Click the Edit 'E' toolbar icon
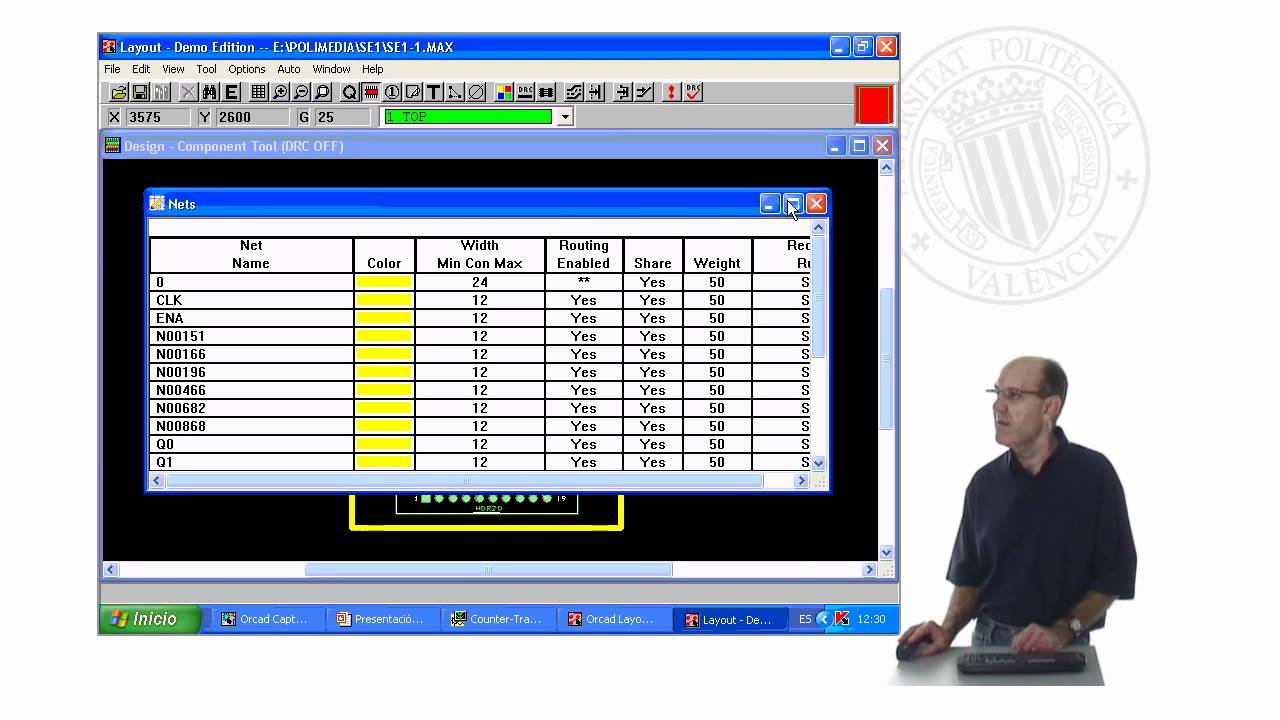This screenshot has width=1280, height=720. [231, 92]
